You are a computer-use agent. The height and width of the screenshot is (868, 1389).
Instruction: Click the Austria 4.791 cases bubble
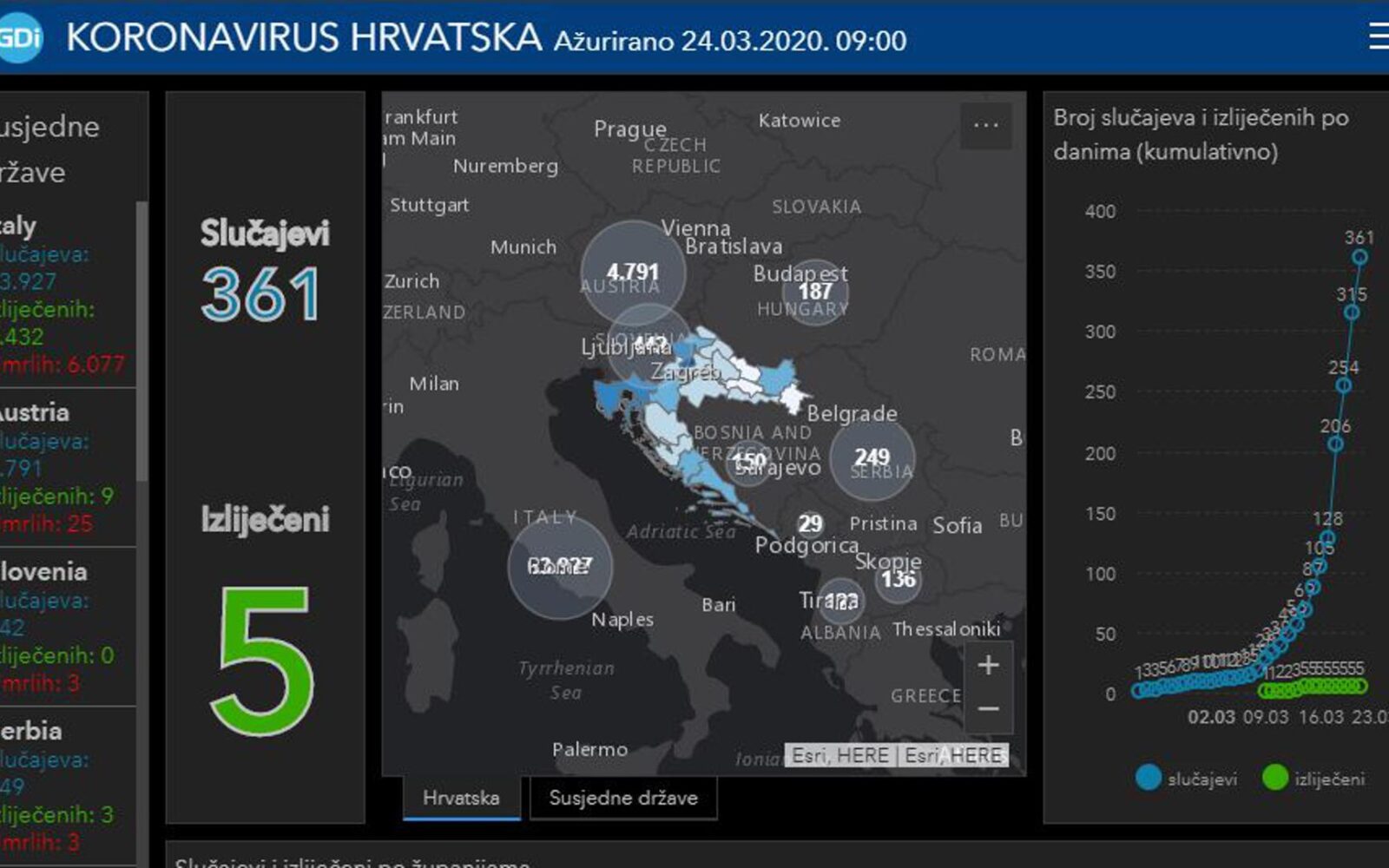[633, 273]
